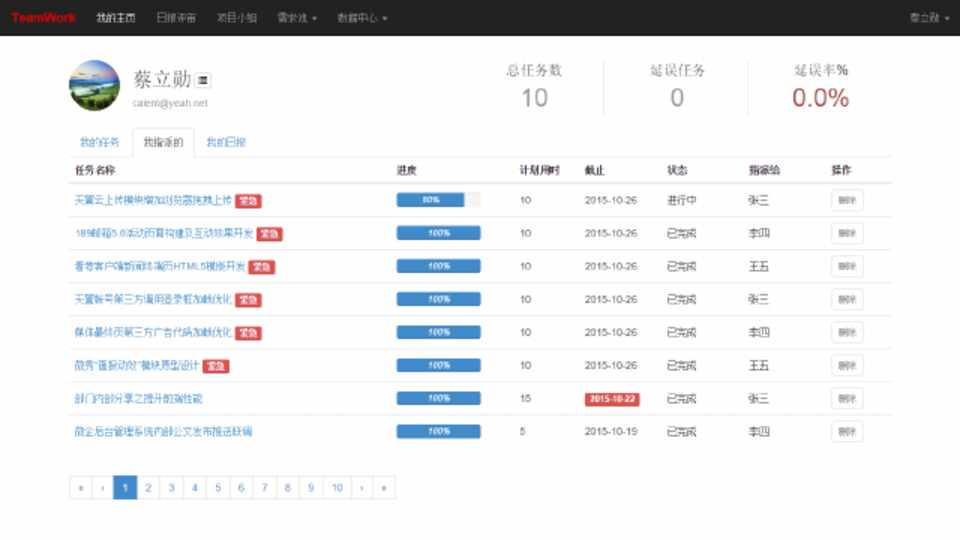Expand the 数据中心 dropdown menu

pos(362,18)
